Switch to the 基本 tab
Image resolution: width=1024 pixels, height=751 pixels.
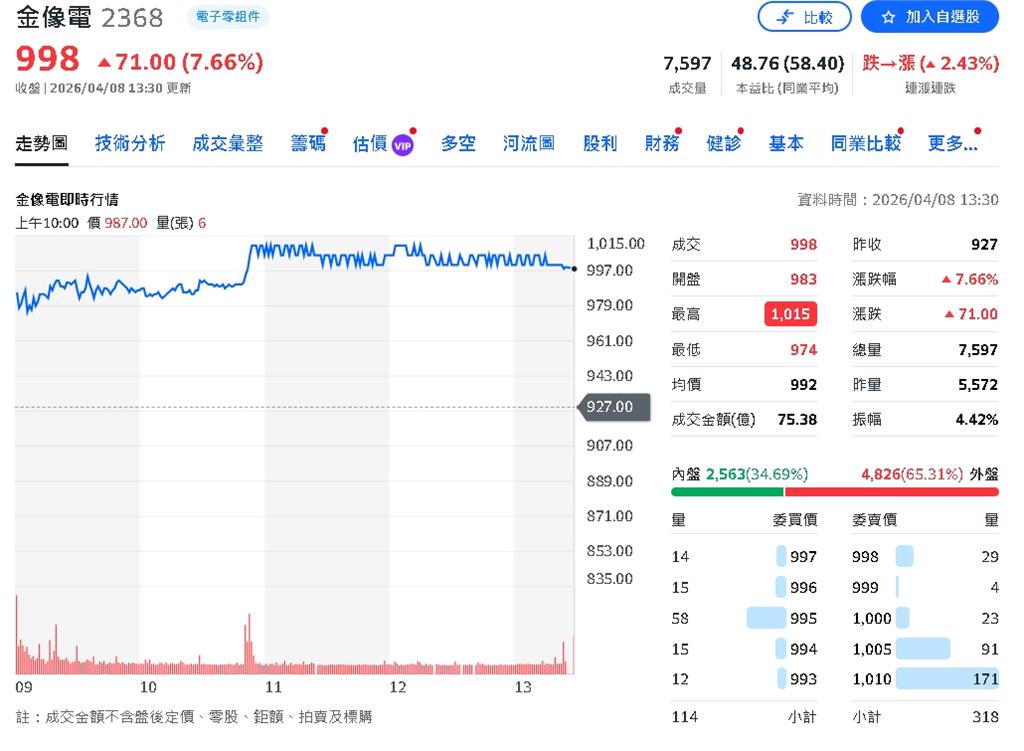(x=786, y=142)
